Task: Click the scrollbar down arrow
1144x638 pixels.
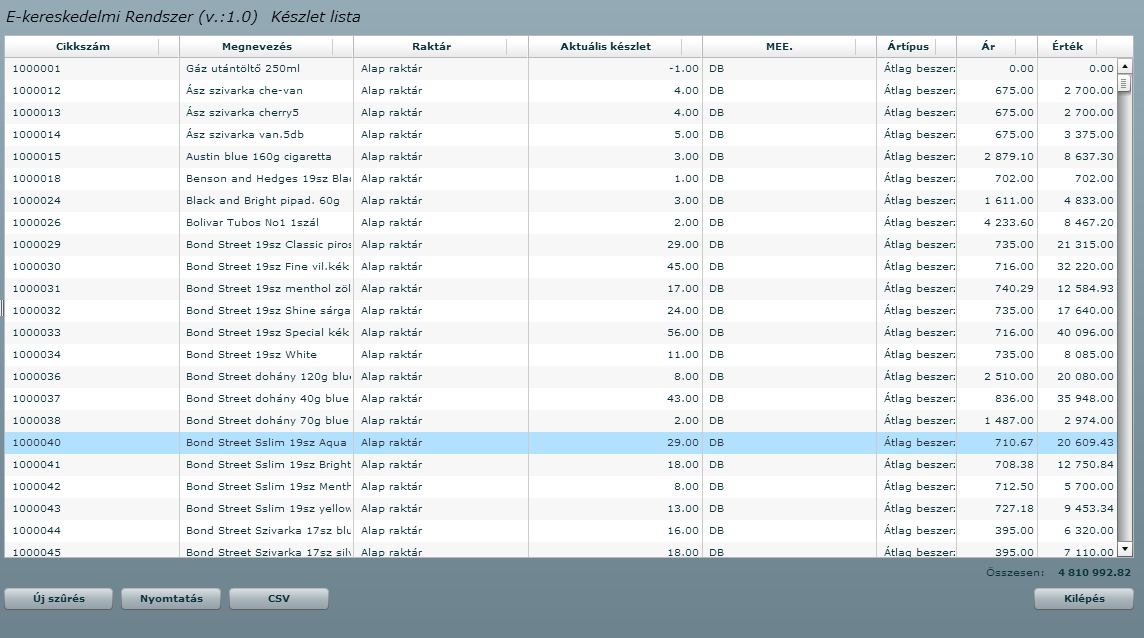Action: pos(1125,549)
